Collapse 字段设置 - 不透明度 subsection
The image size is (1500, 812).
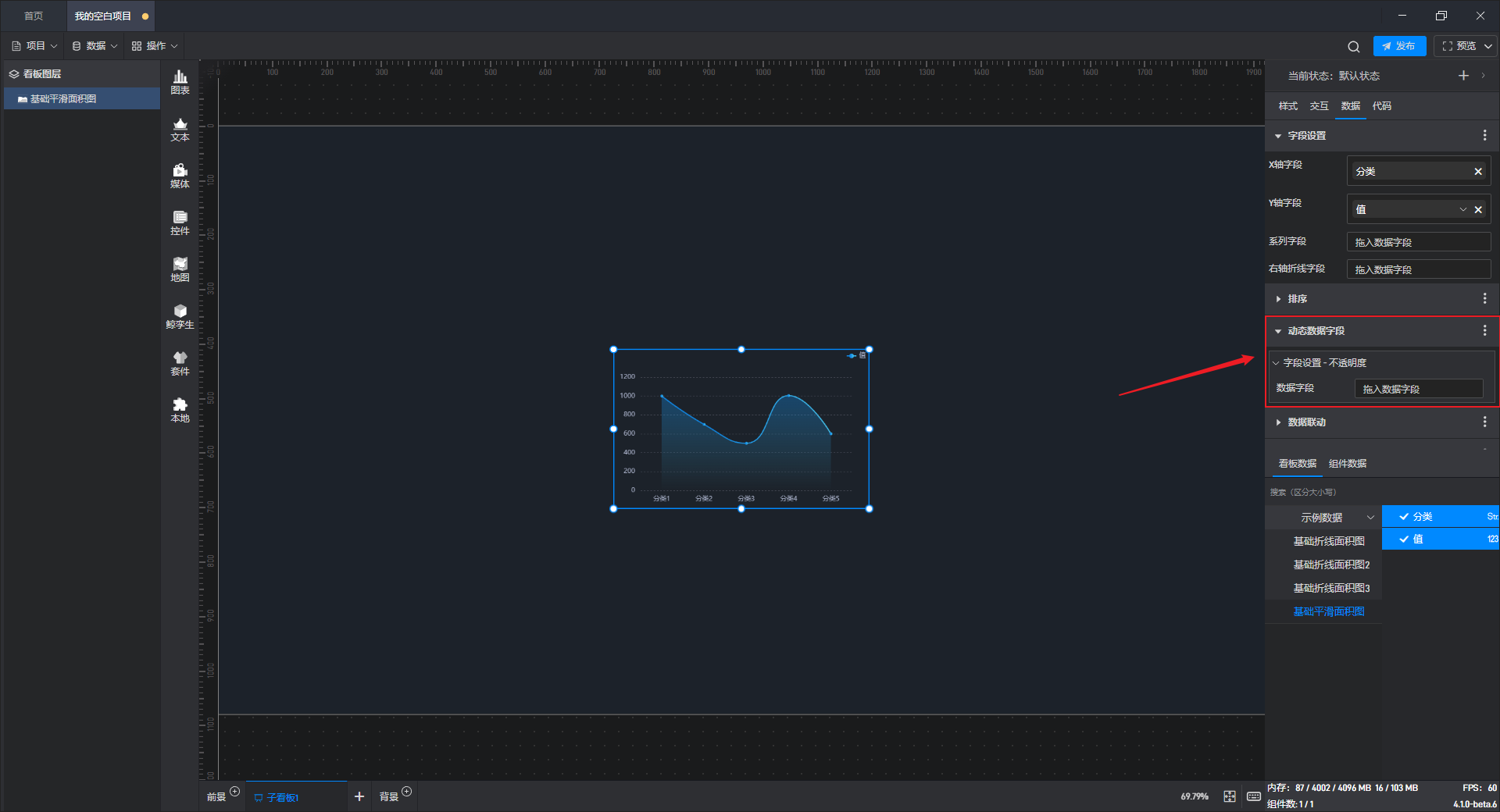click(1276, 363)
